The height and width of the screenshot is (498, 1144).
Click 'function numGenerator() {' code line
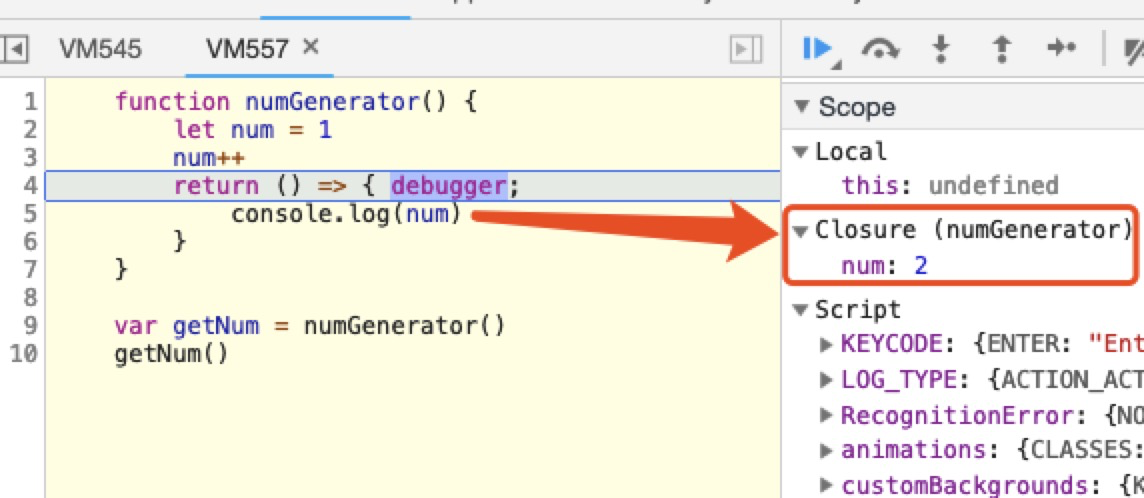295,101
